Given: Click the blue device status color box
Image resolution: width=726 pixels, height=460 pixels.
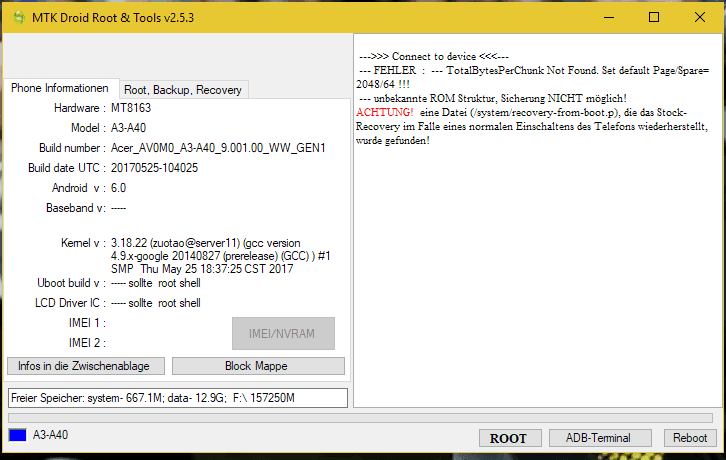Looking at the screenshot, I should pos(18,435).
